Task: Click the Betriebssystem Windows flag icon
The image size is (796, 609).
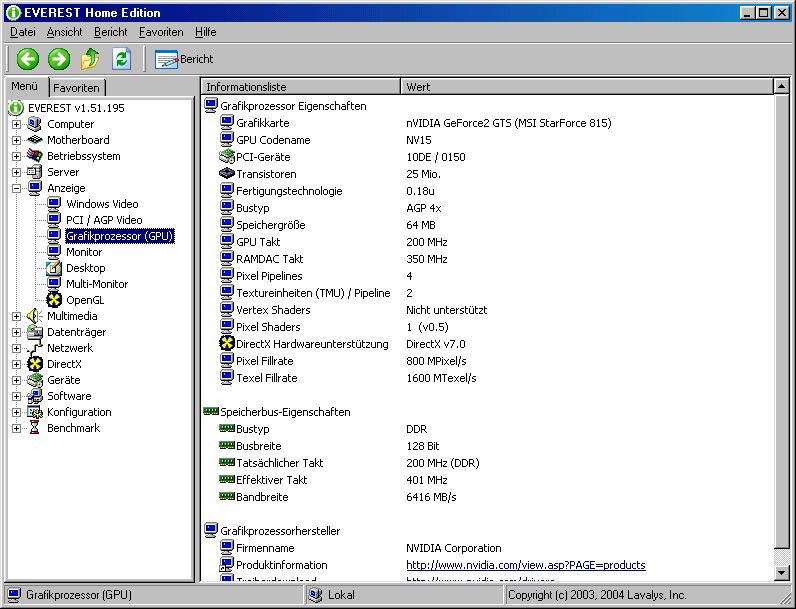Action: click(35, 155)
